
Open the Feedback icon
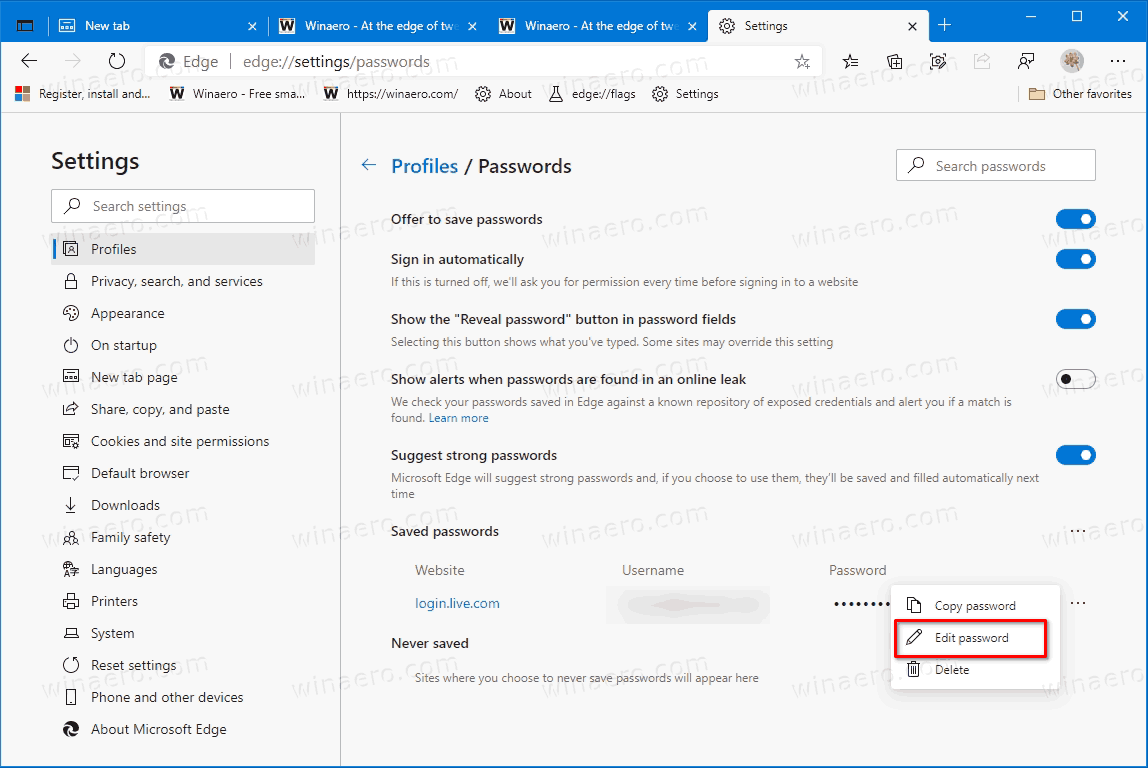(1026, 61)
